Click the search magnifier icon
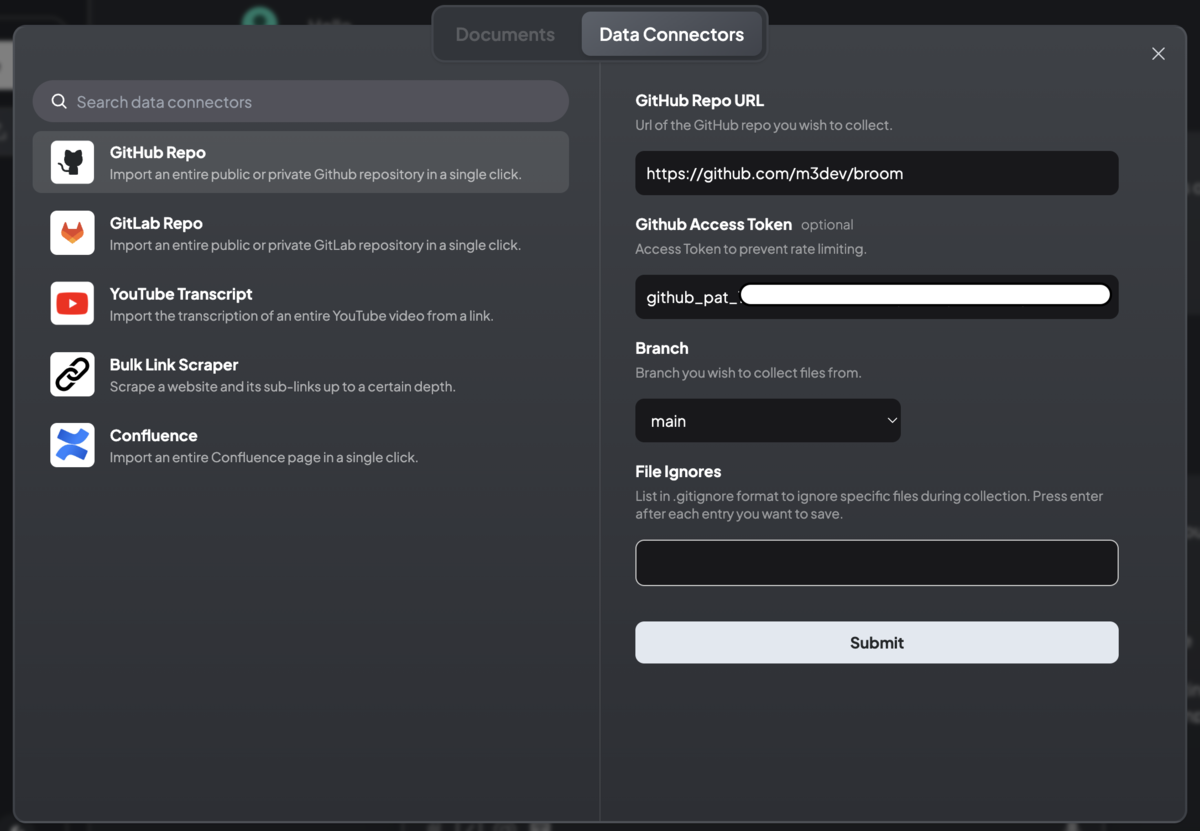The height and width of the screenshot is (831, 1200). pyautogui.click(x=59, y=102)
